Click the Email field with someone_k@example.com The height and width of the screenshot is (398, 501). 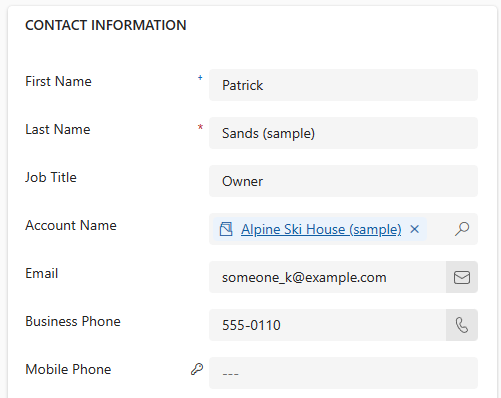pos(327,277)
